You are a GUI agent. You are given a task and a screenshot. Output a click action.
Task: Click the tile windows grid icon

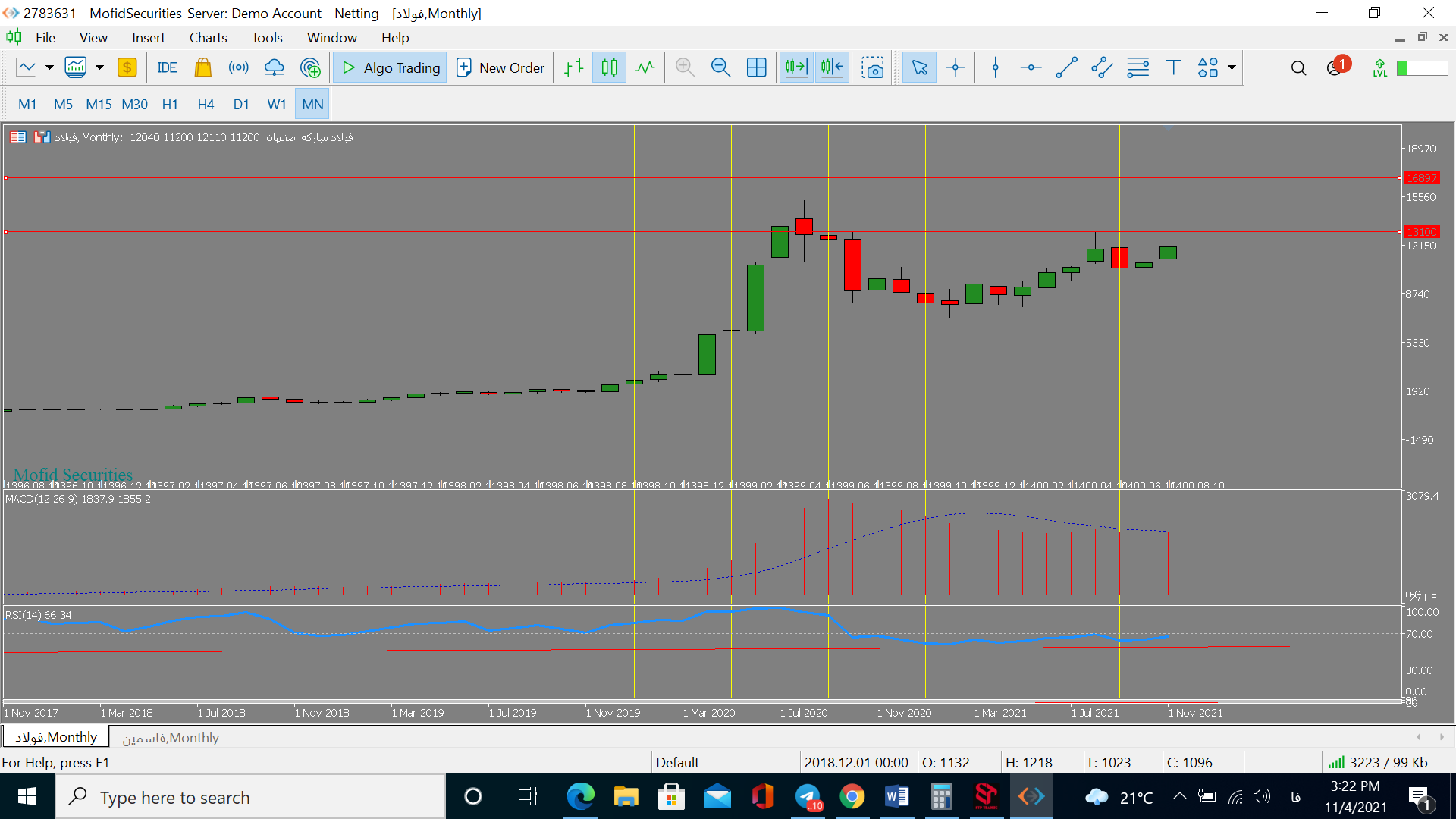pyautogui.click(x=756, y=67)
